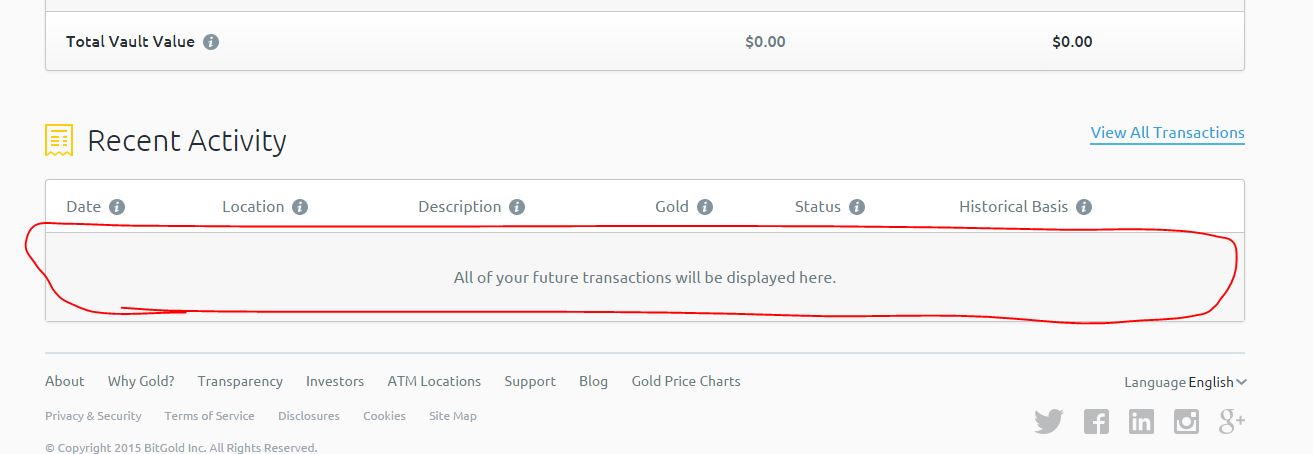Click the Description column info icon
Screen dimensions: 1313x454
[x=517, y=207]
